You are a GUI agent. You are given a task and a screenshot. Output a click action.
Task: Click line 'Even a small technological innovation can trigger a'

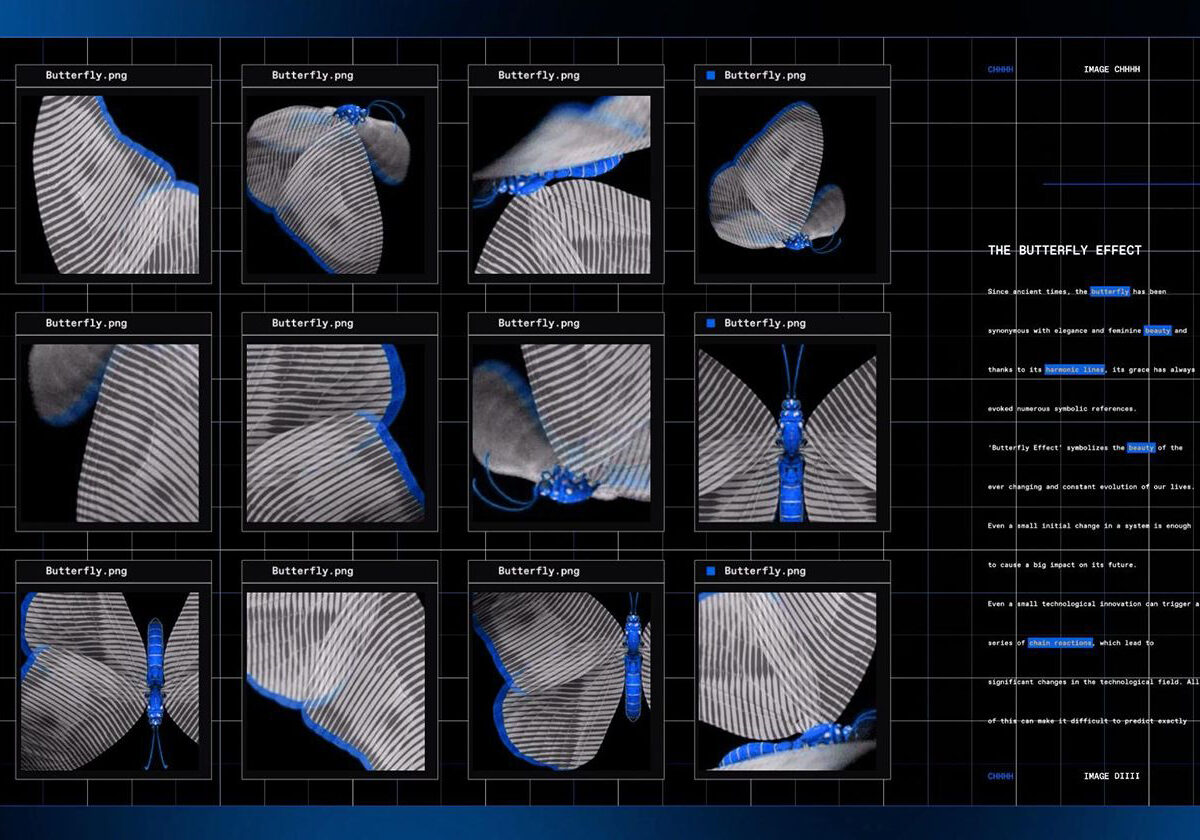[x=1094, y=604]
